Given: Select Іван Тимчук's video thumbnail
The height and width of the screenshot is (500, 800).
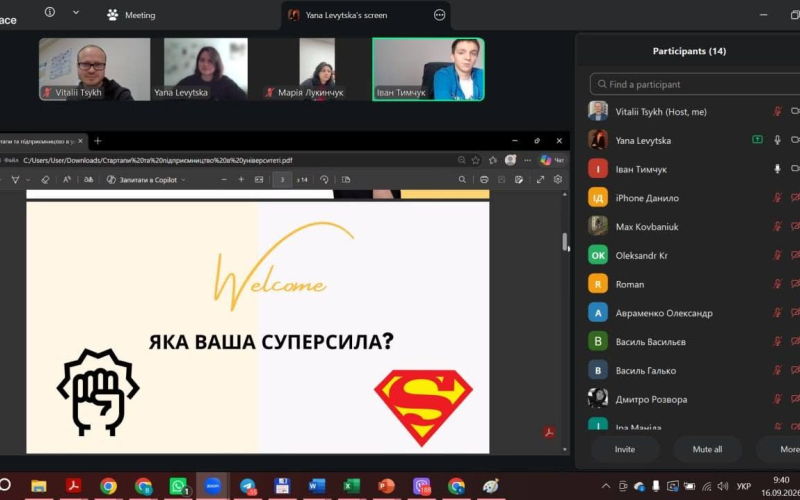Looking at the screenshot, I should (x=429, y=69).
